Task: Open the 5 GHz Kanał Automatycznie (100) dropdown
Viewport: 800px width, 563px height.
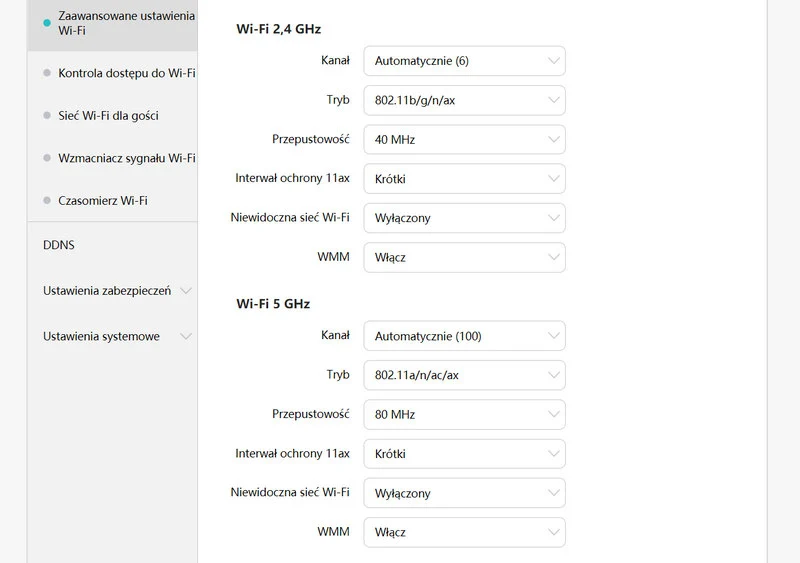Action: click(x=464, y=336)
